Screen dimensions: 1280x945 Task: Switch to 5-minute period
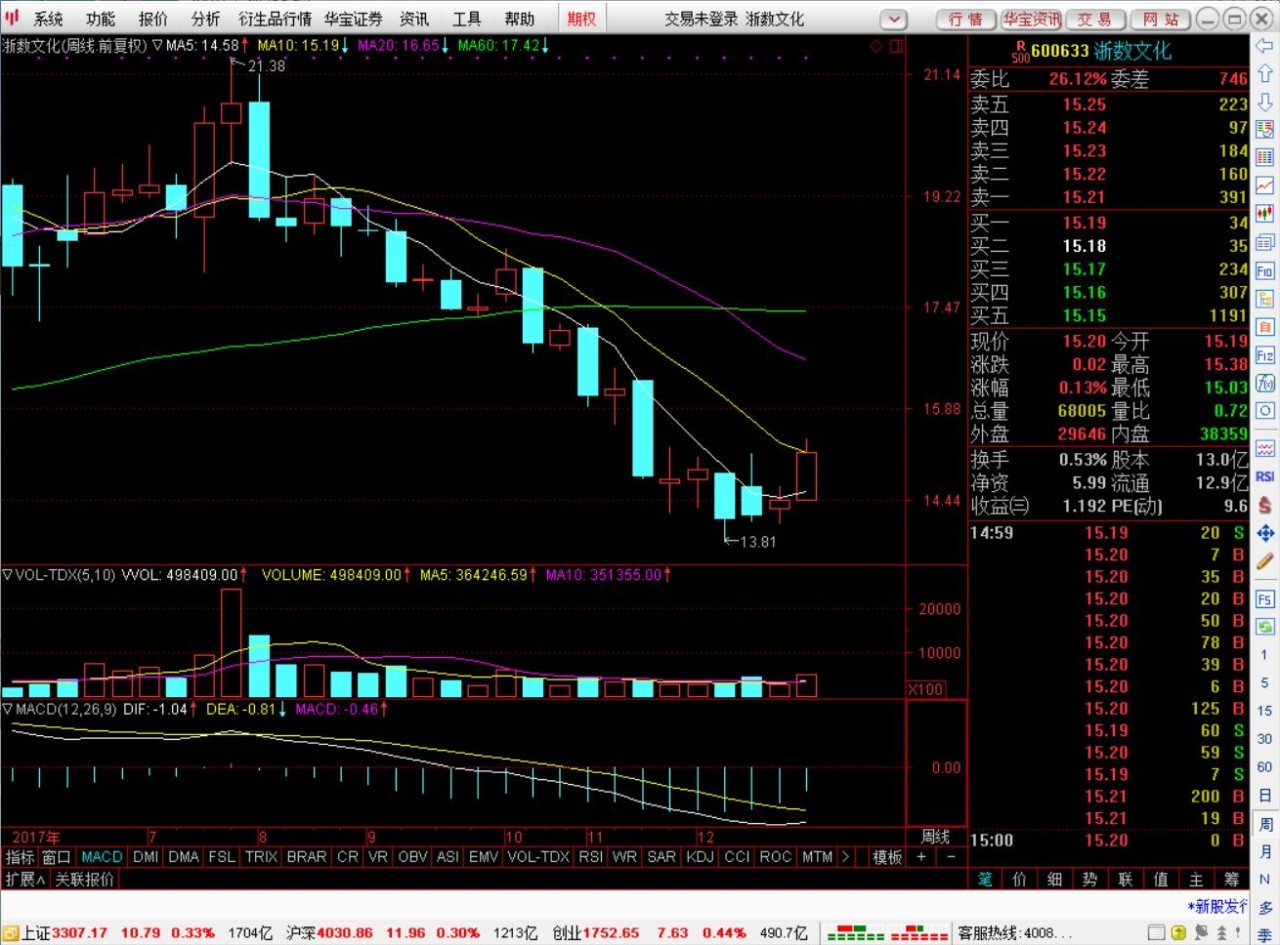coord(1265,683)
